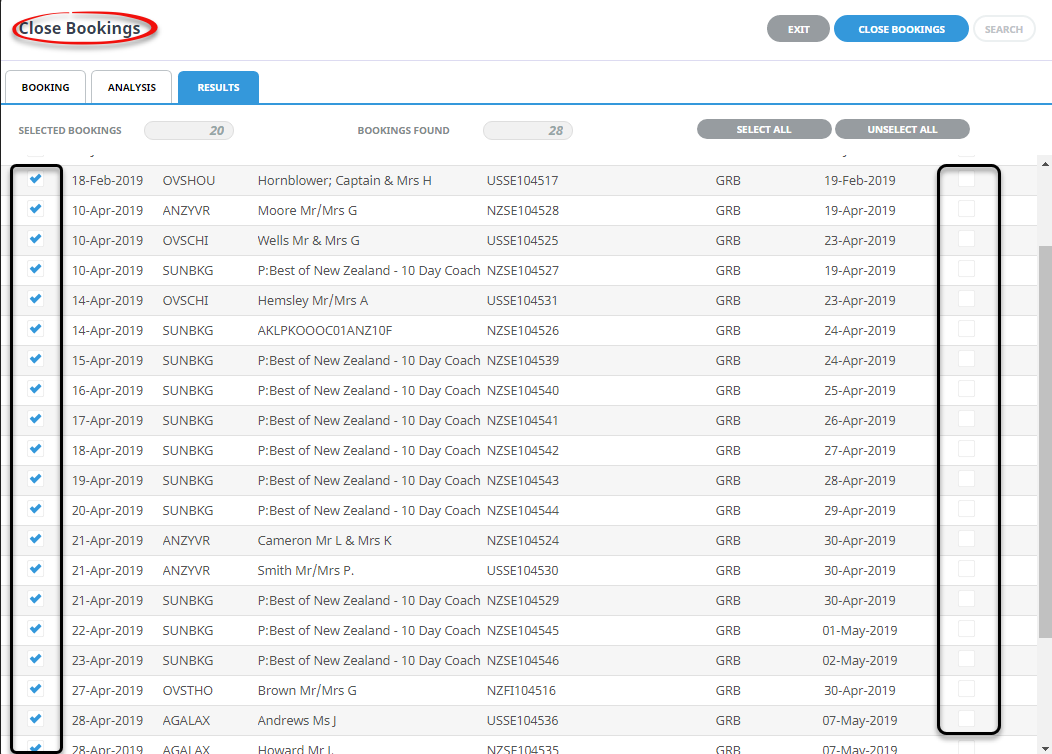Uncheck the Hornblower booking USSE104517 checkbox
The height and width of the screenshot is (754, 1052).
click(36, 179)
